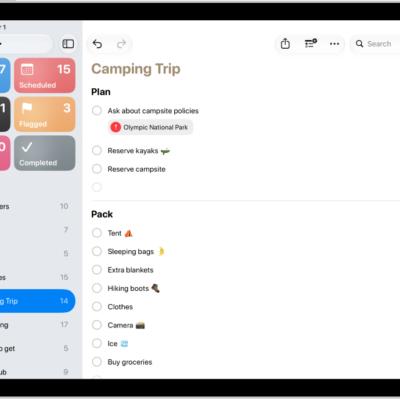Viewport: 400px width, 400px height.
Task: Mark Hiking boots as done
Action: click(x=97, y=288)
